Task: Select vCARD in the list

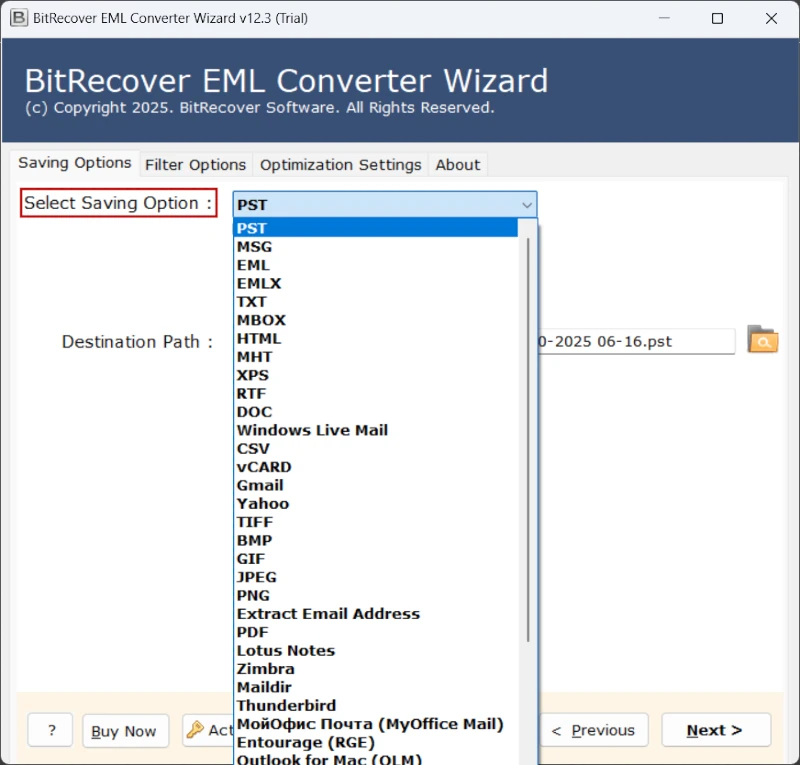Action: click(x=376, y=467)
